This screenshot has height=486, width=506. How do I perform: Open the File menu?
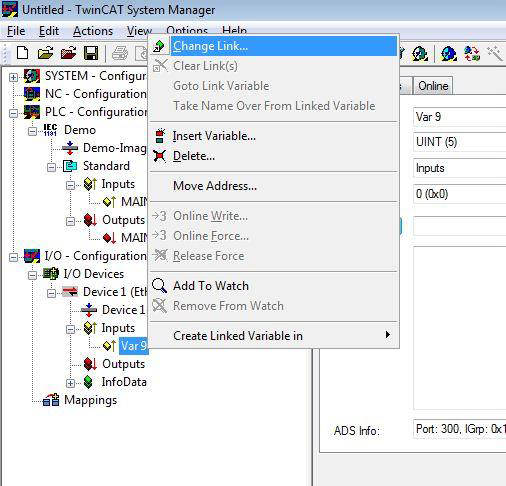pos(16,31)
